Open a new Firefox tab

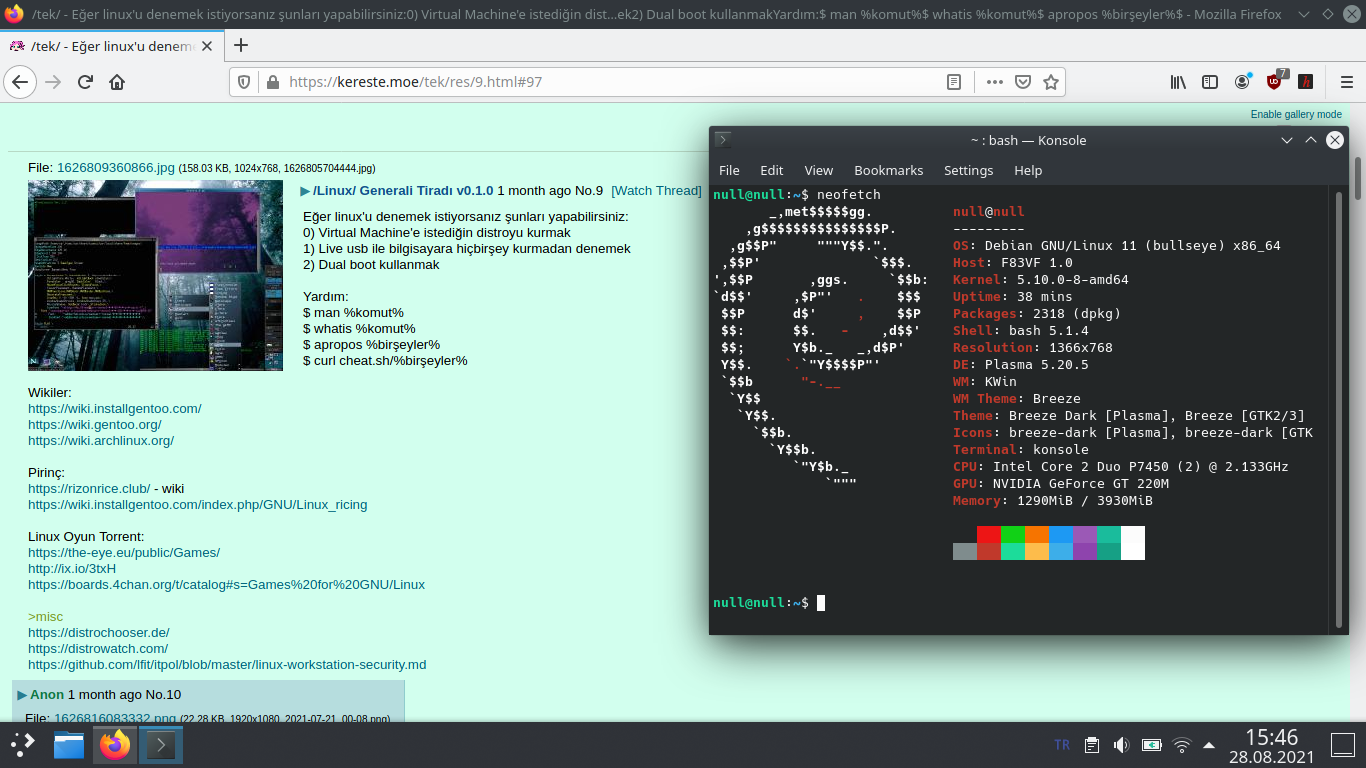(240, 45)
